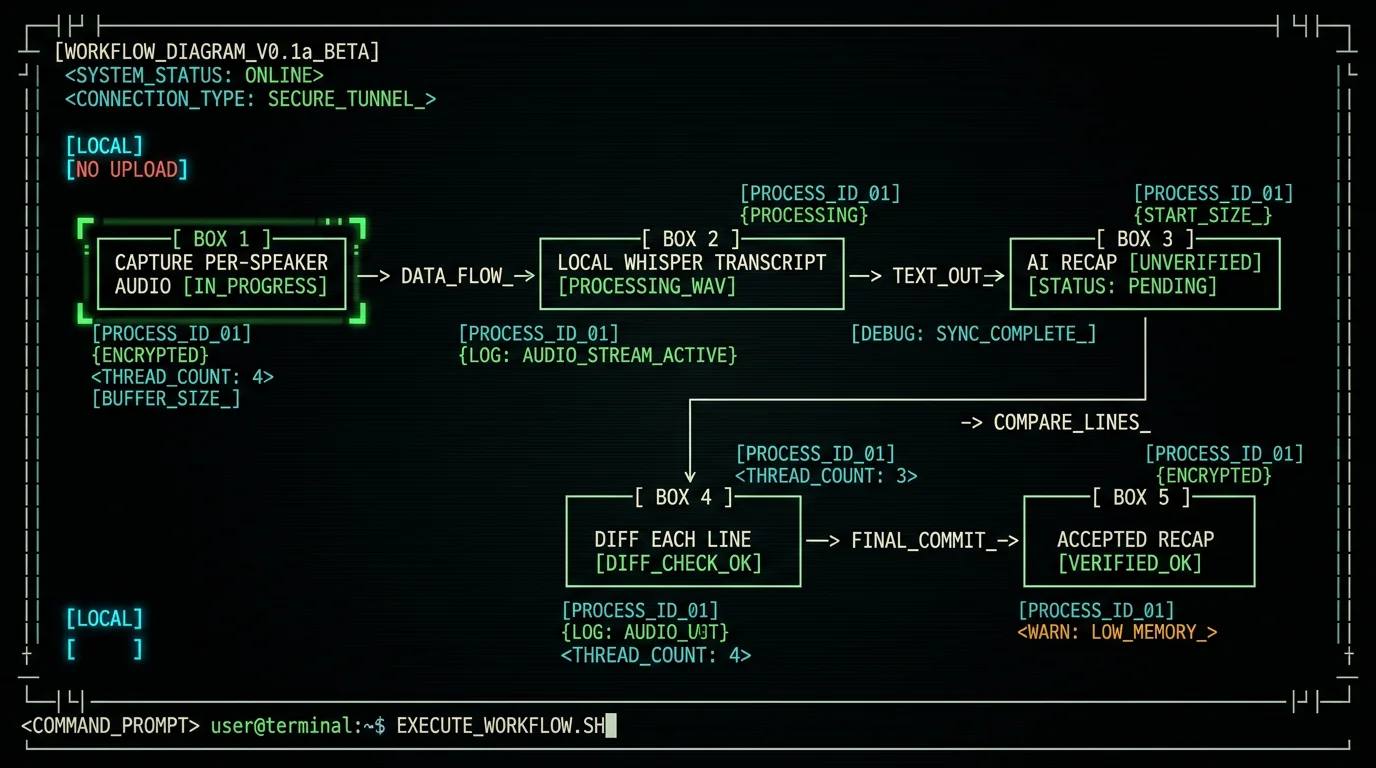Image resolution: width=1376 pixels, height=768 pixels.
Task: Select the BOX 2 header label
Action: tap(690, 239)
